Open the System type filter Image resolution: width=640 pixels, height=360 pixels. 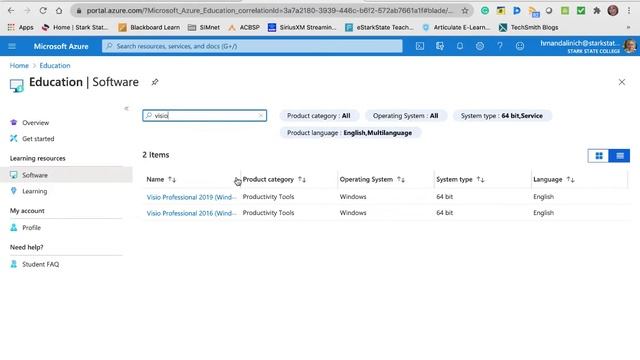coord(502,116)
